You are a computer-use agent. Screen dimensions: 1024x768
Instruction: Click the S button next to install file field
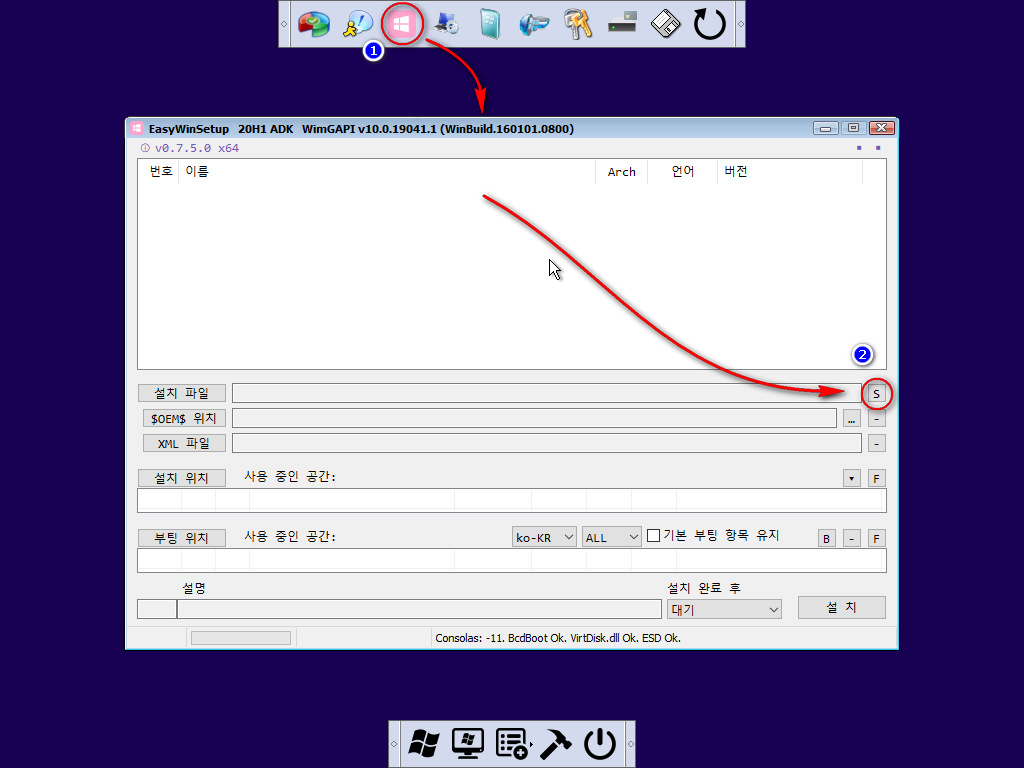pyautogui.click(x=876, y=394)
